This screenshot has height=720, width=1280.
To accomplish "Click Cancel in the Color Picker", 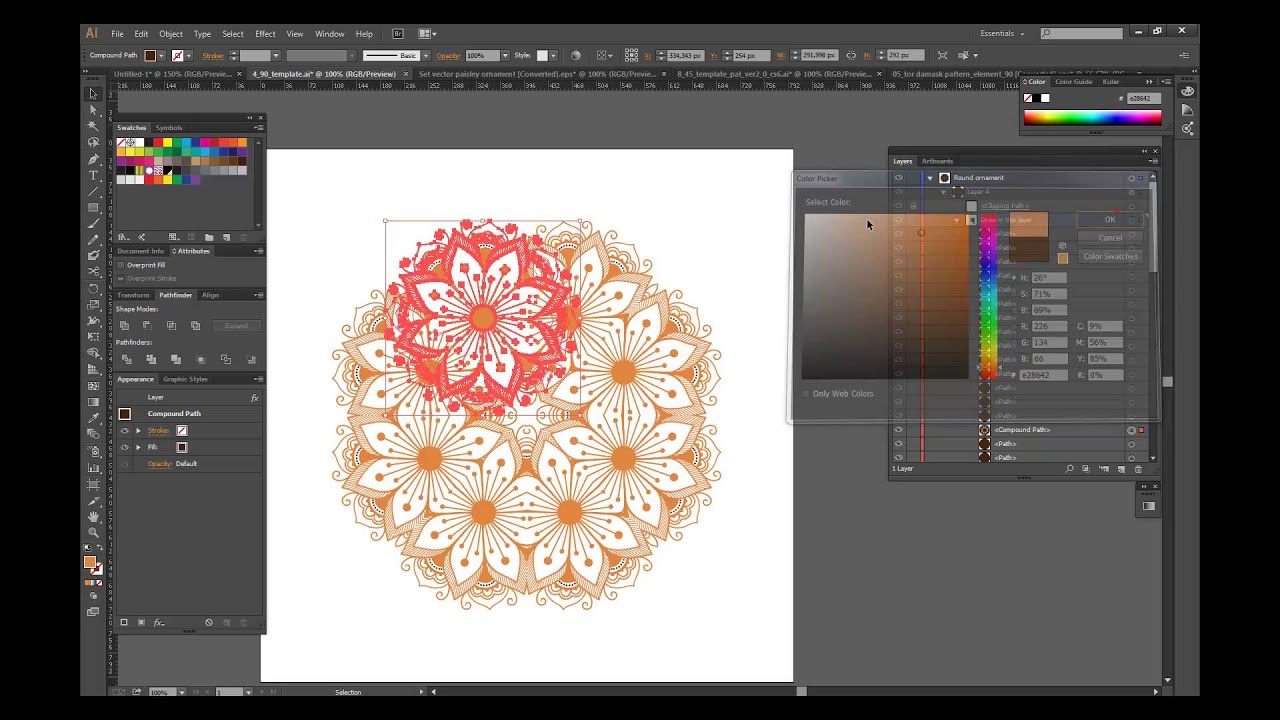I will point(1109,238).
